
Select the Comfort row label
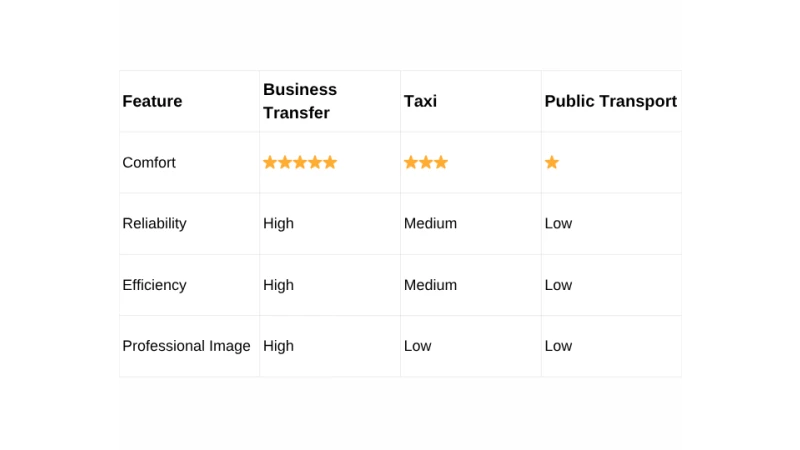(x=149, y=162)
